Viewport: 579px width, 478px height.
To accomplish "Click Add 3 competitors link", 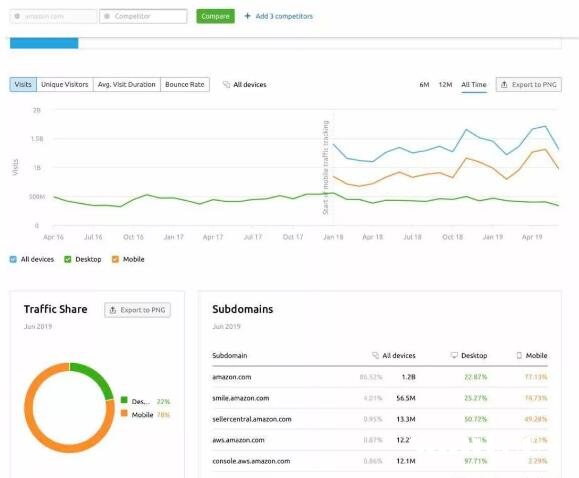I will click(x=284, y=16).
